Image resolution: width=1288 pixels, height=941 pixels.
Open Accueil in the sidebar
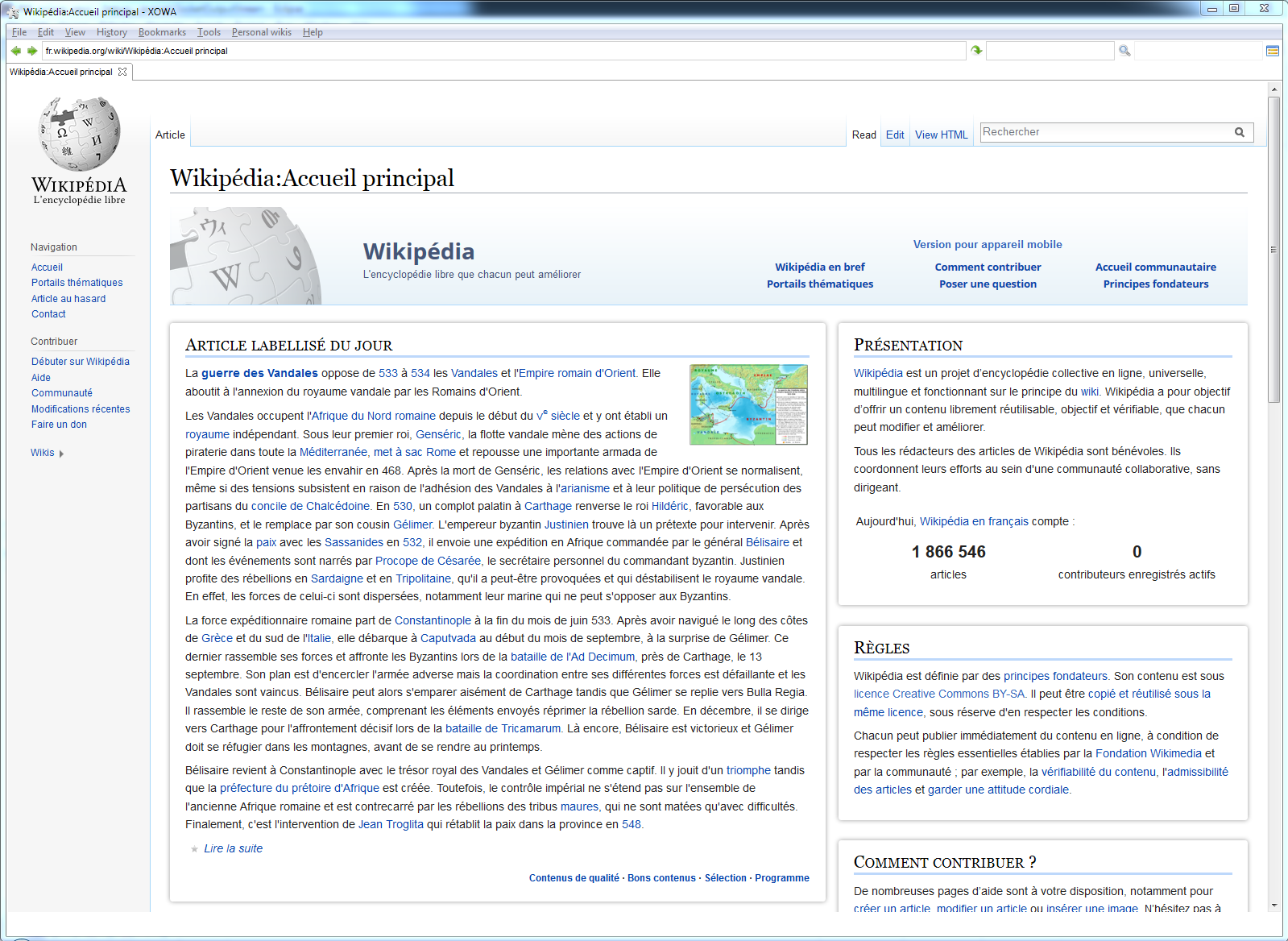pyautogui.click(x=47, y=267)
